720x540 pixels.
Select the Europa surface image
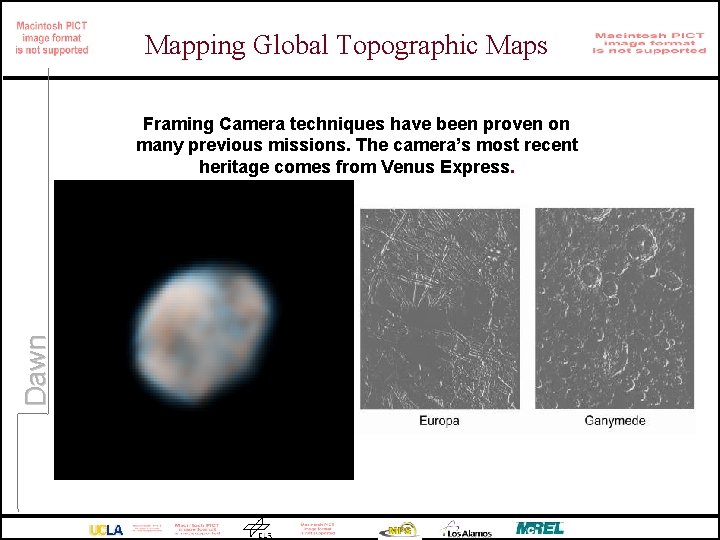coord(440,309)
